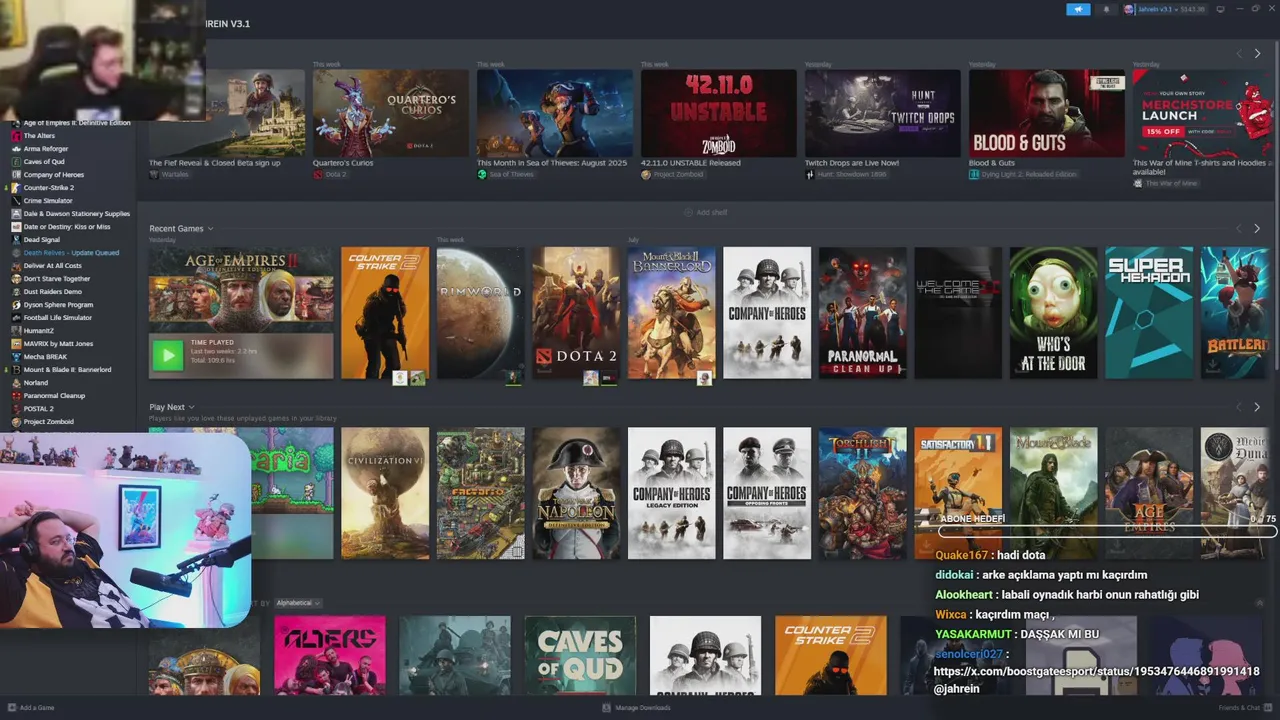Screen dimensions: 1280x720
Task: Open the notifications bell
Action: point(1106,9)
